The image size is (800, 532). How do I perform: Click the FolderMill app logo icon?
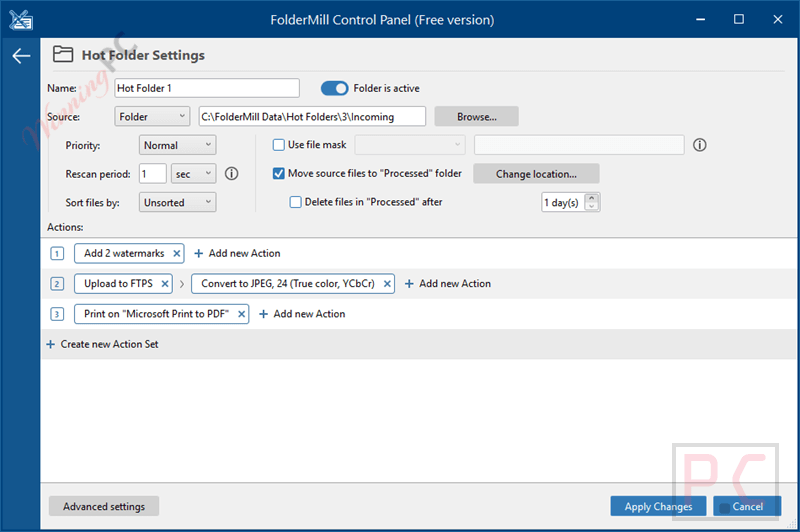(x=21, y=20)
